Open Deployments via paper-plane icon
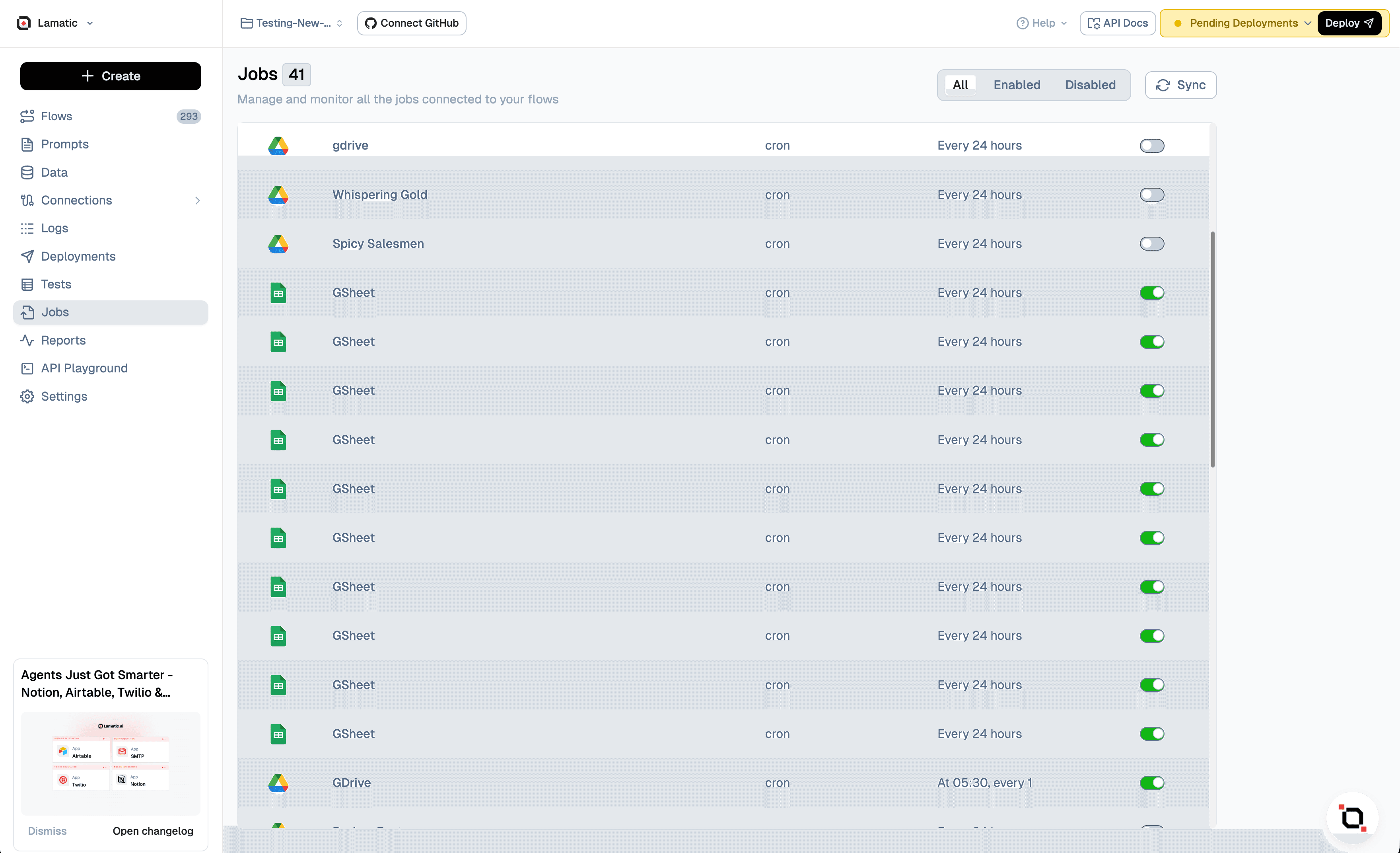The height and width of the screenshot is (853, 1400). tap(27, 256)
